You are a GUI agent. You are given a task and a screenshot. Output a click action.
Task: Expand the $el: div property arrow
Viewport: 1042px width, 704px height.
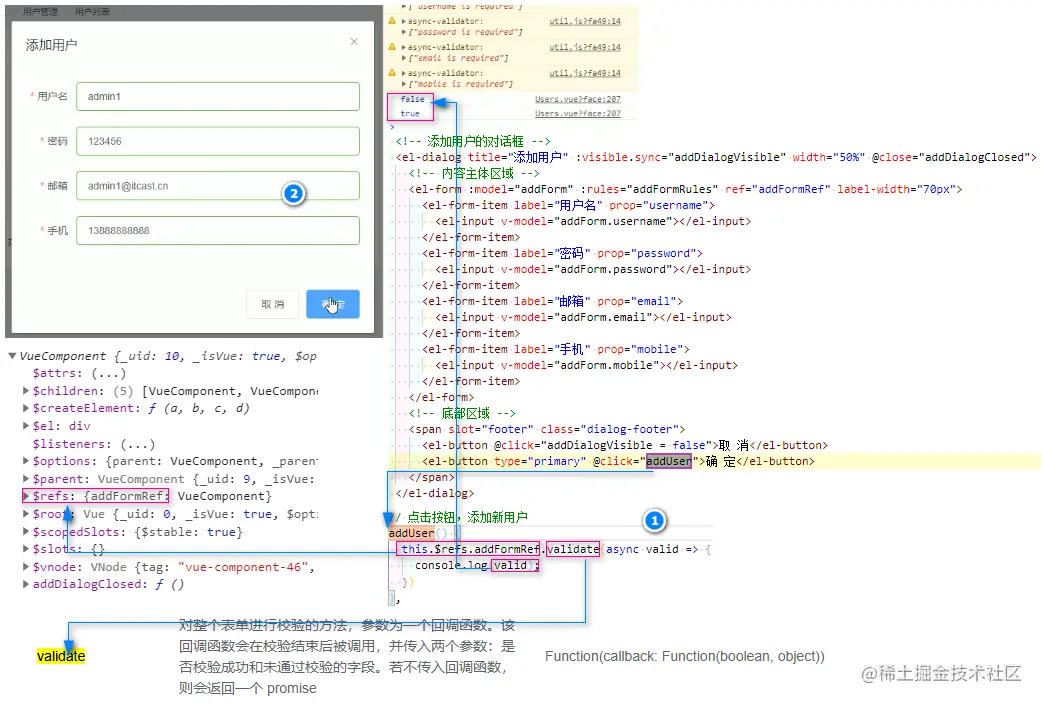pos(26,425)
